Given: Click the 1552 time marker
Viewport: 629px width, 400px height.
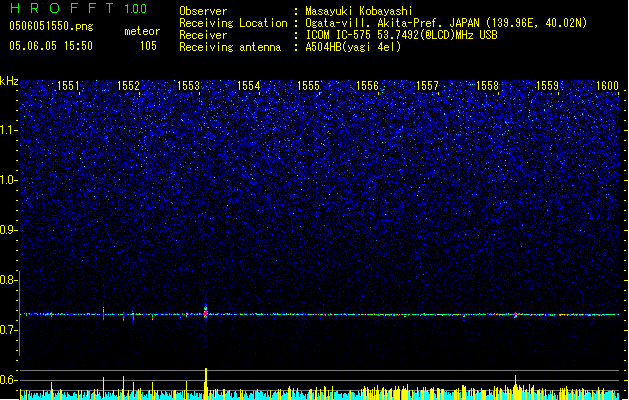Looking at the screenshot, I should [x=128, y=86].
